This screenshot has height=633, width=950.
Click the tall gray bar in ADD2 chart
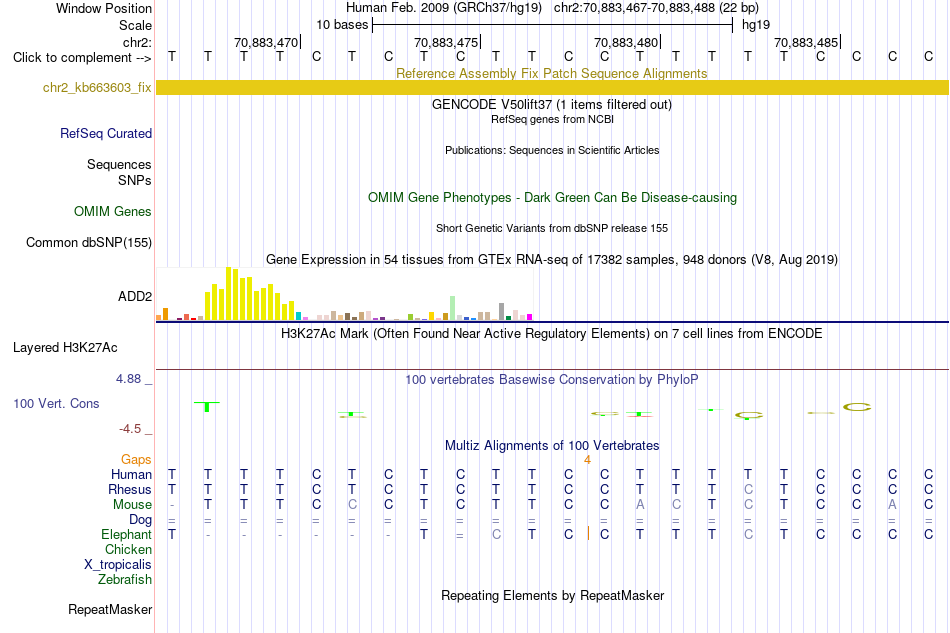pos(501,311)
